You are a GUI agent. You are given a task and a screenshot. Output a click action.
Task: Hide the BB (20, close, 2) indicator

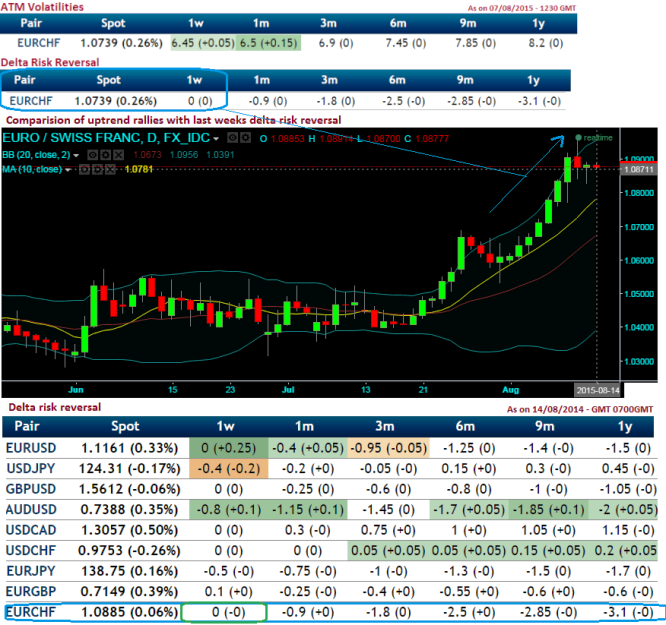click(93, 155)
